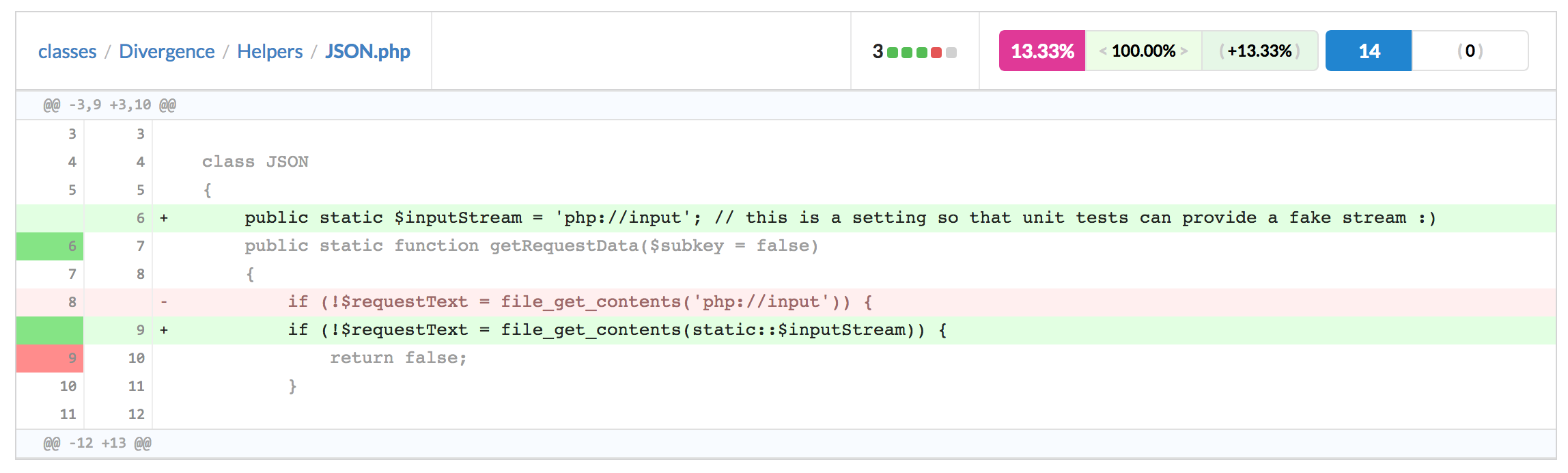This screenshot has width=1568, height=473.
Task: Open the JSON.php file link
Action: coord(367,52)
